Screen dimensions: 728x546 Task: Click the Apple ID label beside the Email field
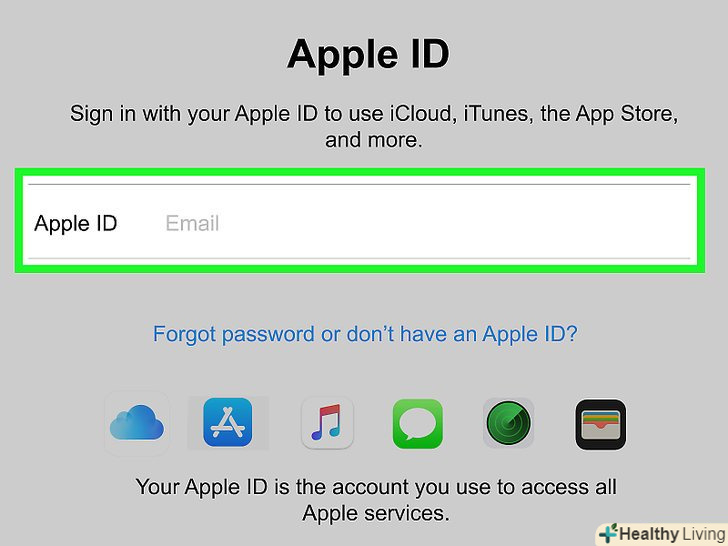pyautogui.click(x=76, y=224)
